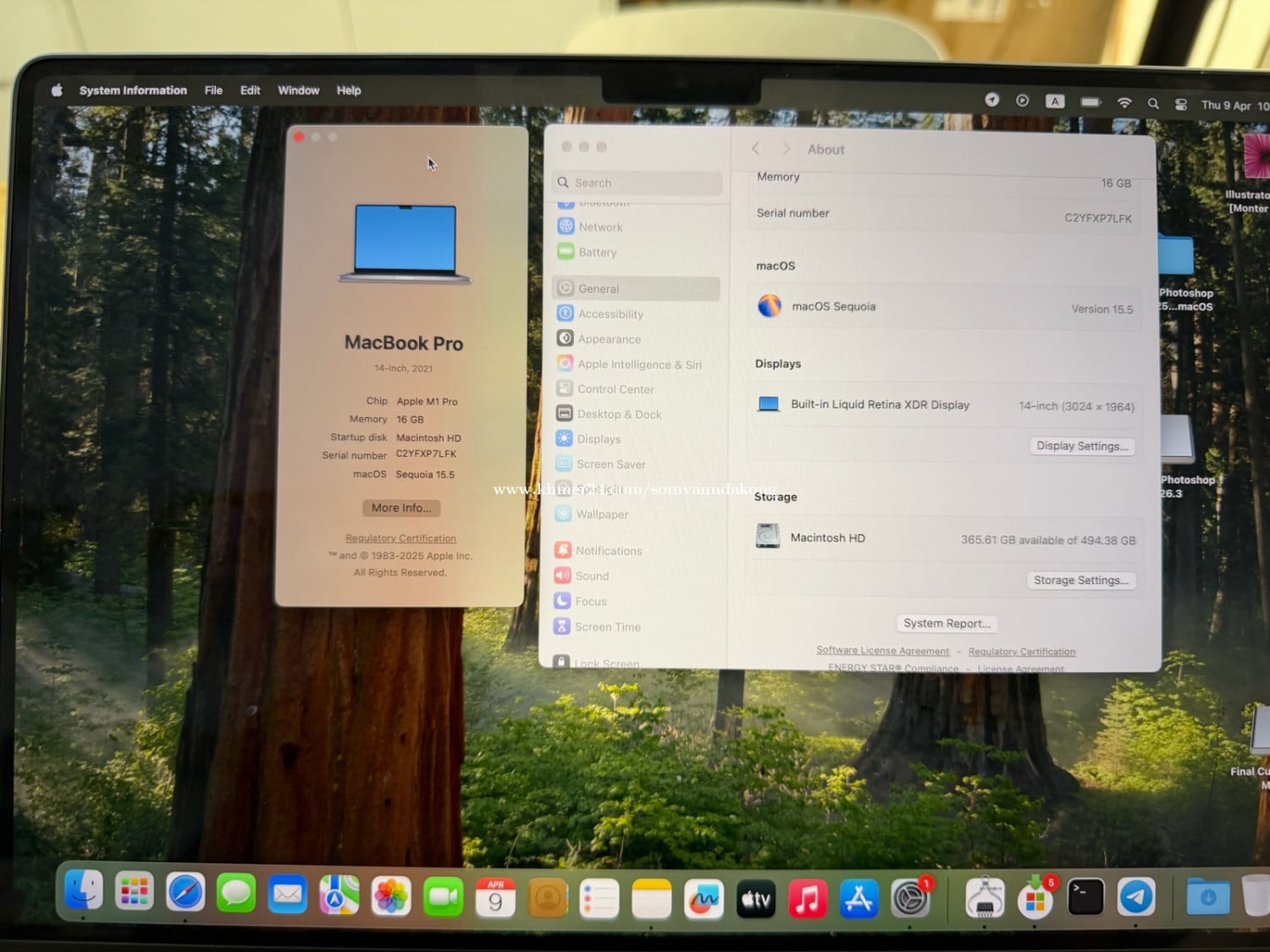Viewport: 1270px width, 952px height.
Task: Open the Apple menu
Action: (x=57, y=91)
